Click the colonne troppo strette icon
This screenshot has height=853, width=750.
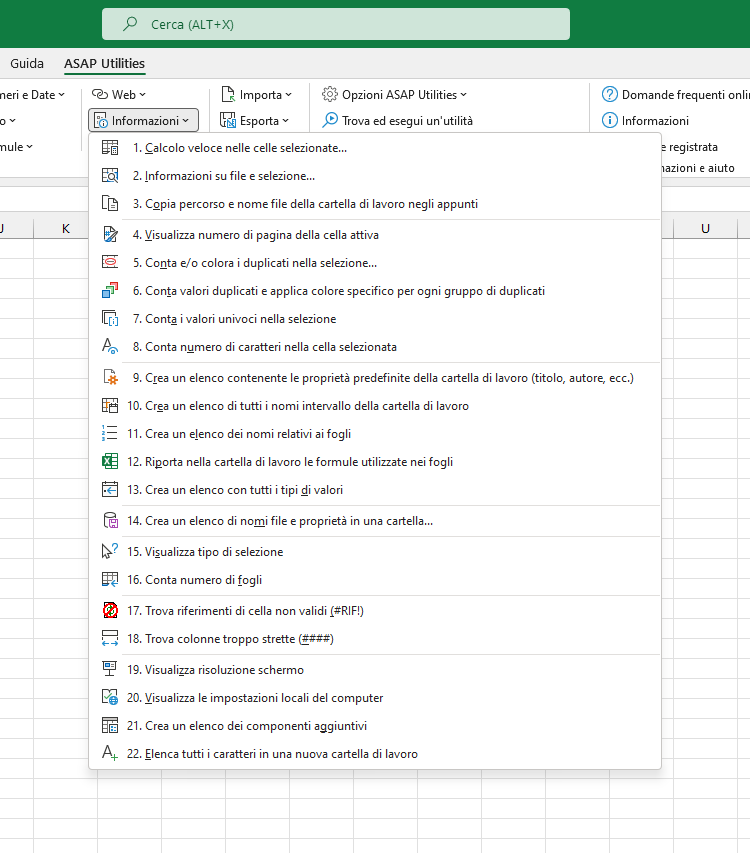click(110, 639)
